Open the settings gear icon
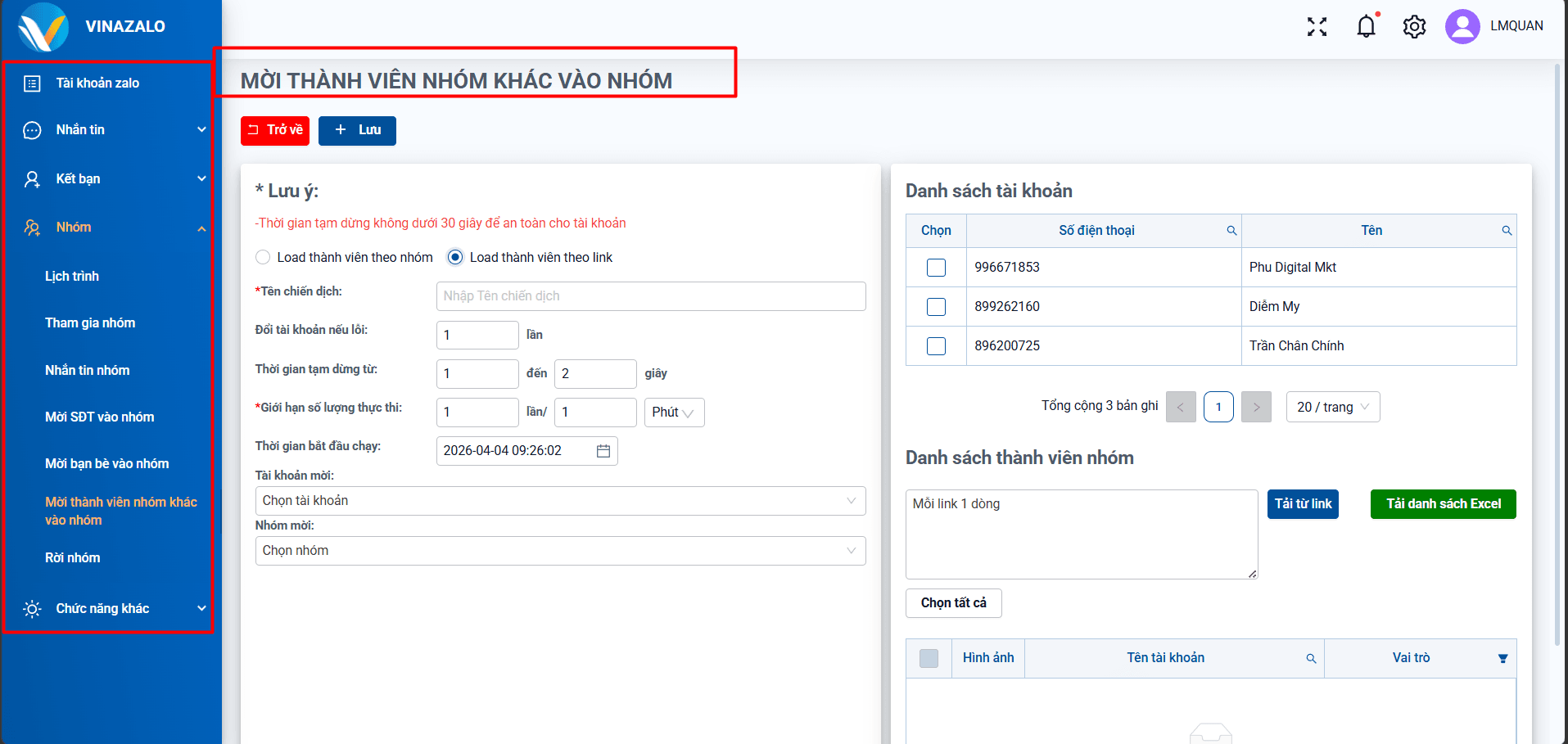 click(1414, 27)
